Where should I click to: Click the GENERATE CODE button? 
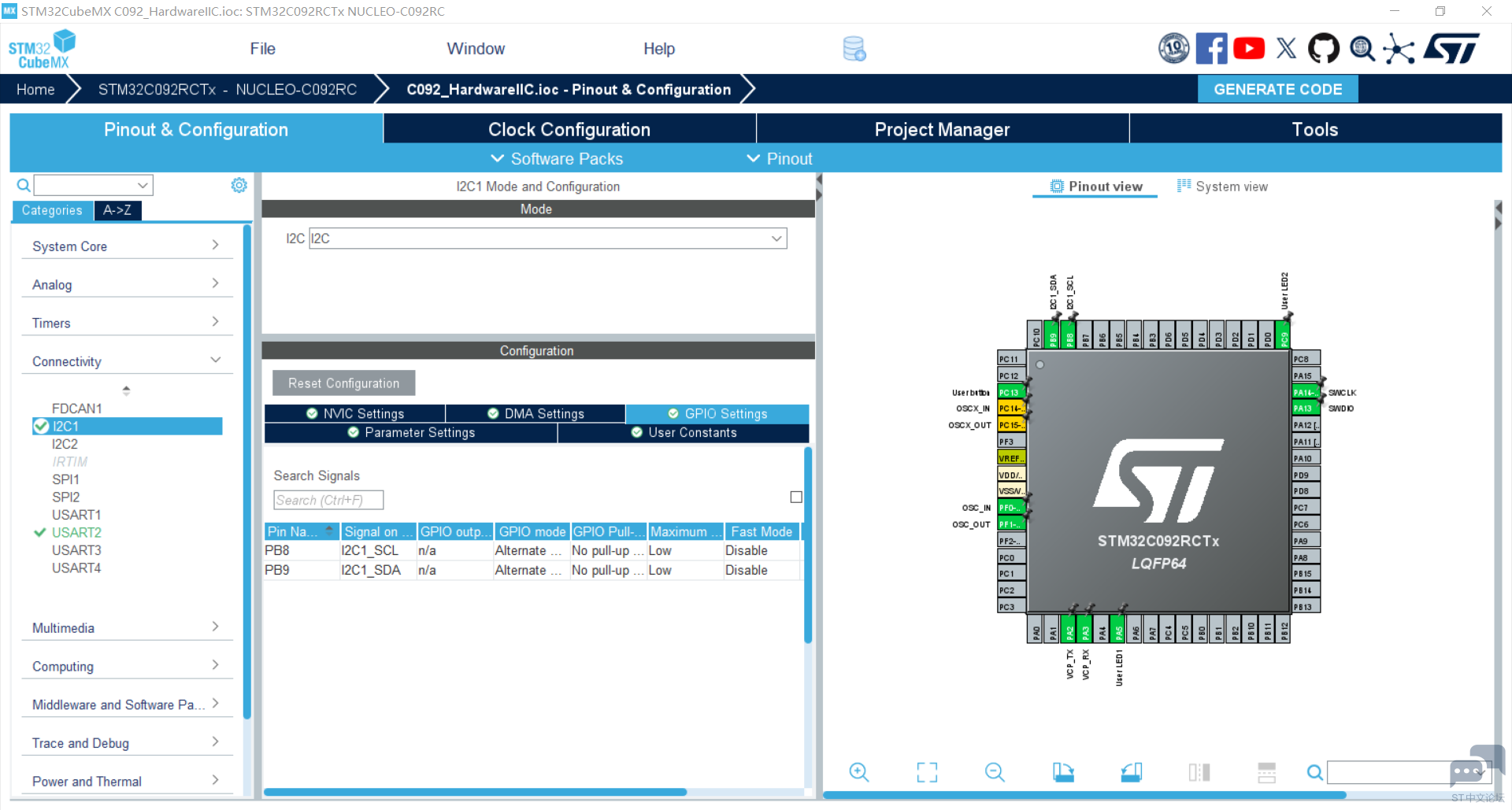coord(1278,89)
